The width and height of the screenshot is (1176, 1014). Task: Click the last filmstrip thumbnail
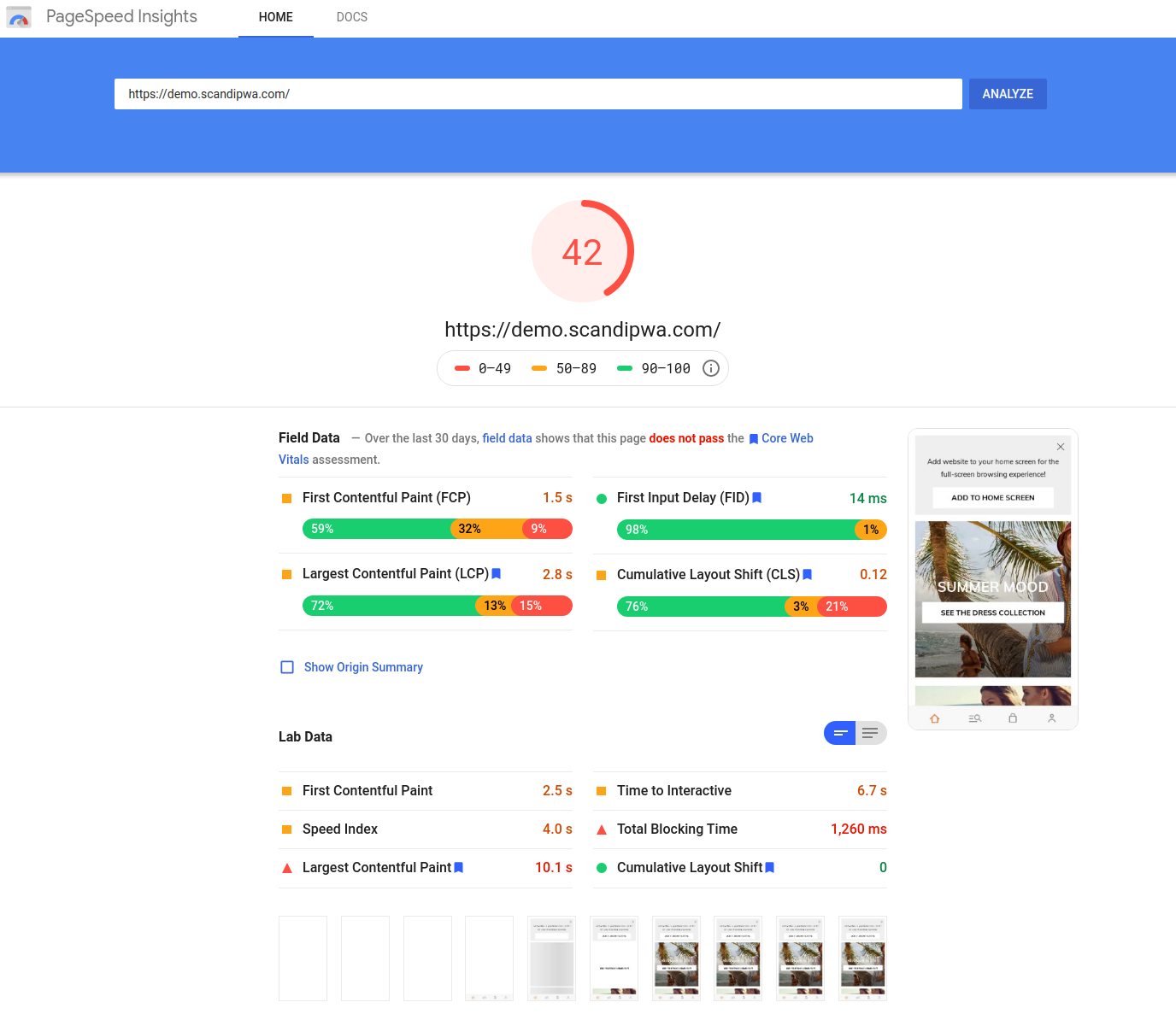[x=861, y=958]
